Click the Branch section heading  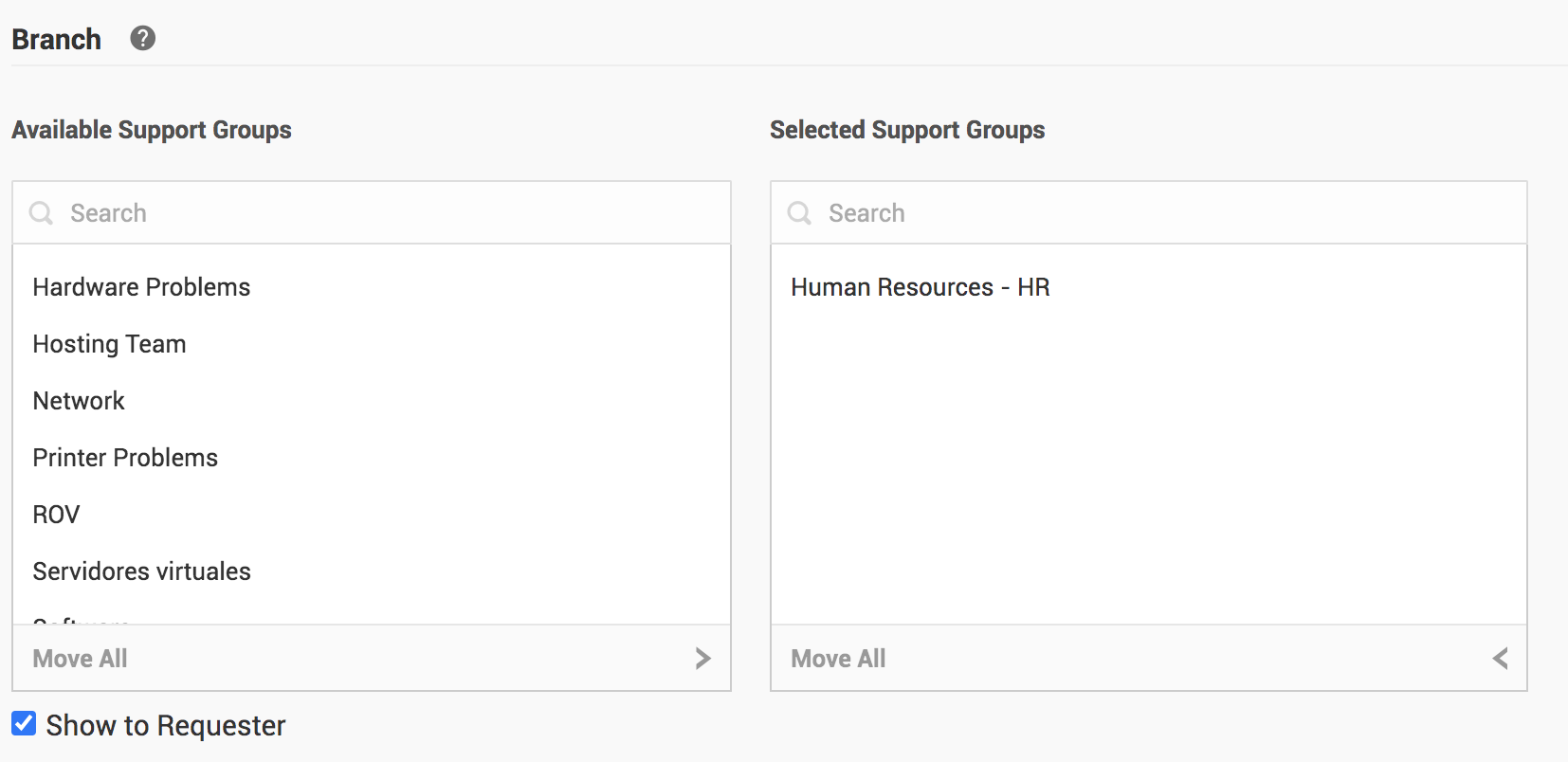[57, 40]
